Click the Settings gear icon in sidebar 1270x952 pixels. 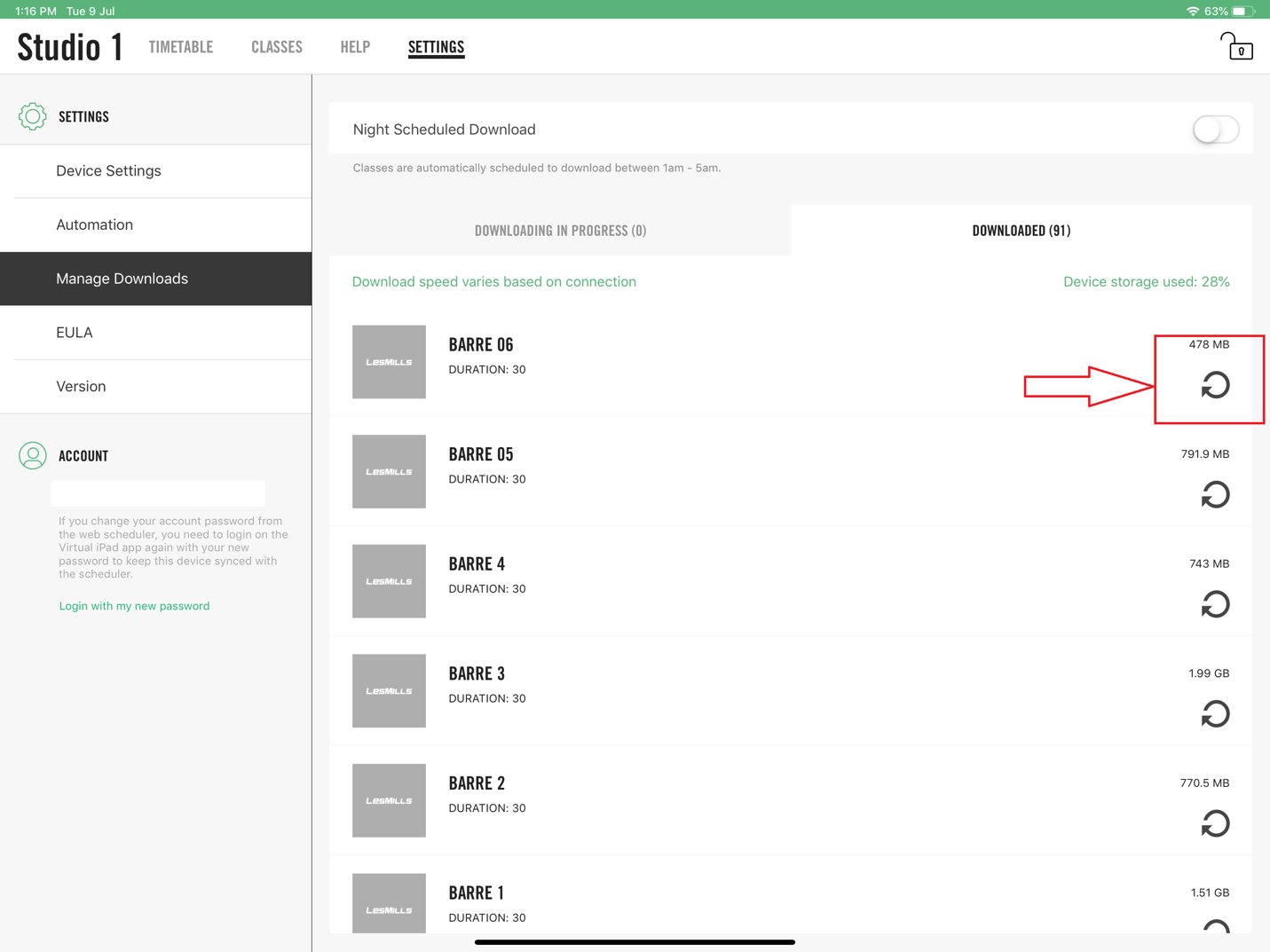point(33,116)
